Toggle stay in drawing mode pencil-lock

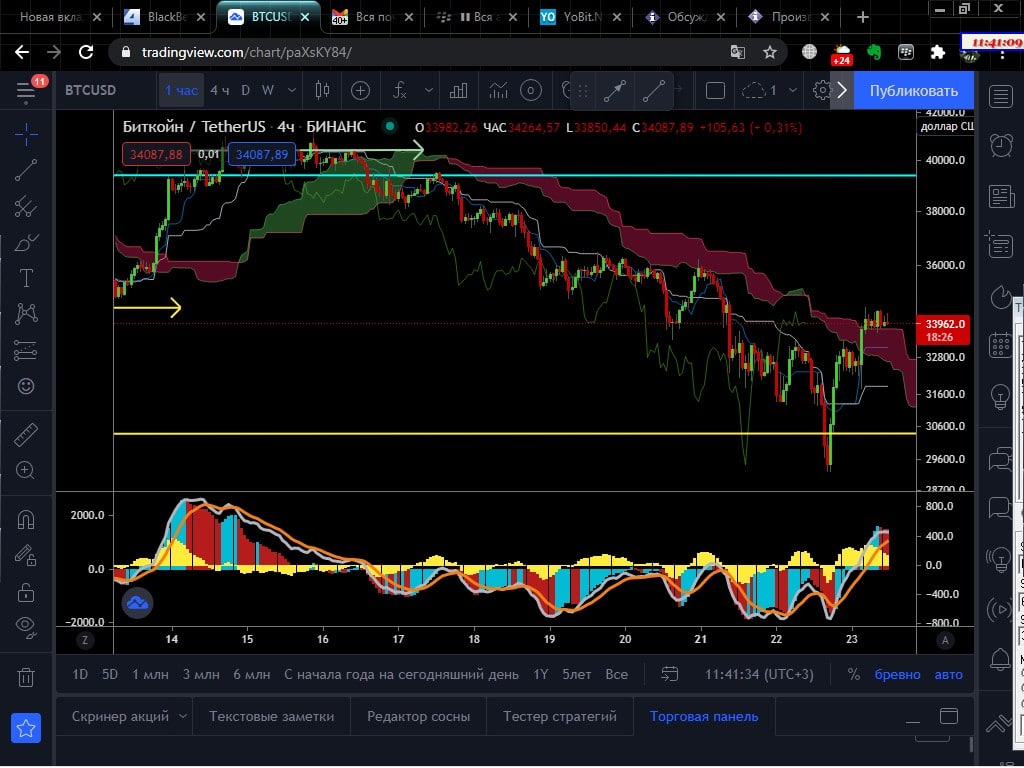[26, 556]
